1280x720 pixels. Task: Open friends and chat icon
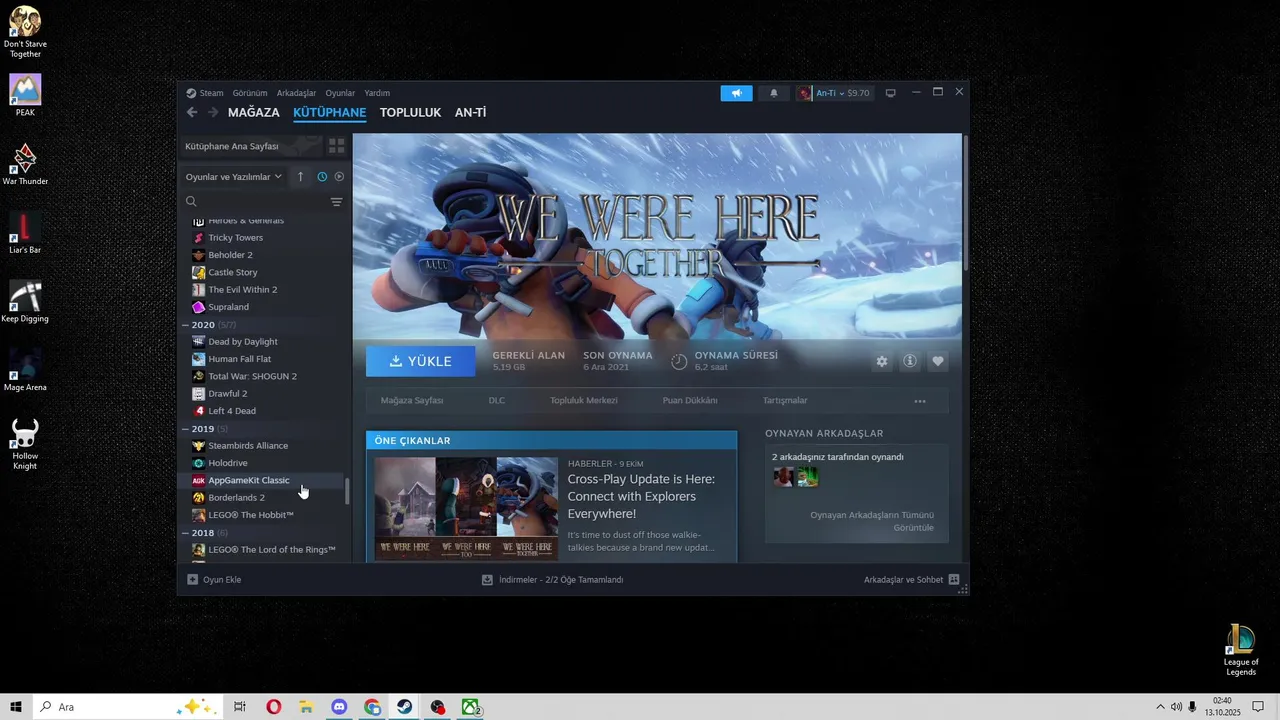(954, 579)
